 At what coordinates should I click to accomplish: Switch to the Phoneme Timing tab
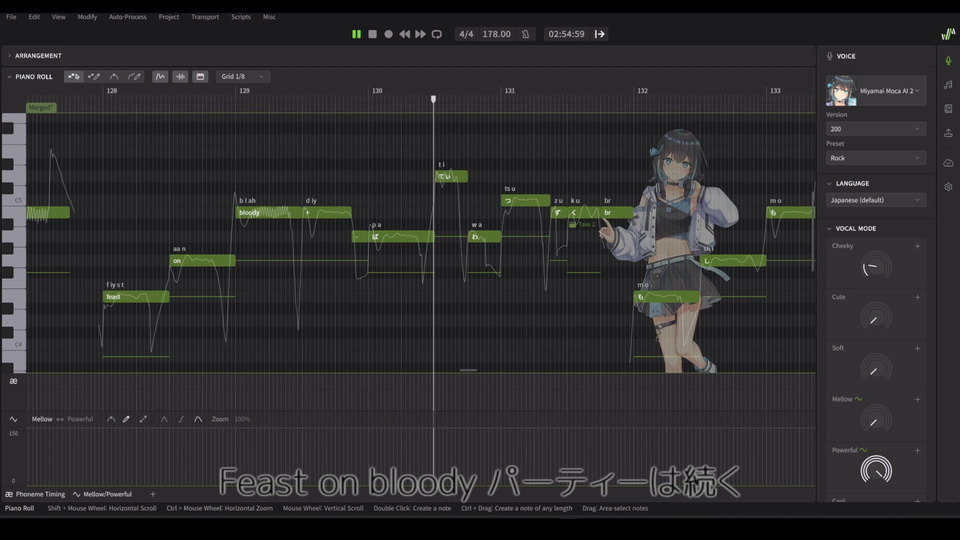tap(35, 494)
